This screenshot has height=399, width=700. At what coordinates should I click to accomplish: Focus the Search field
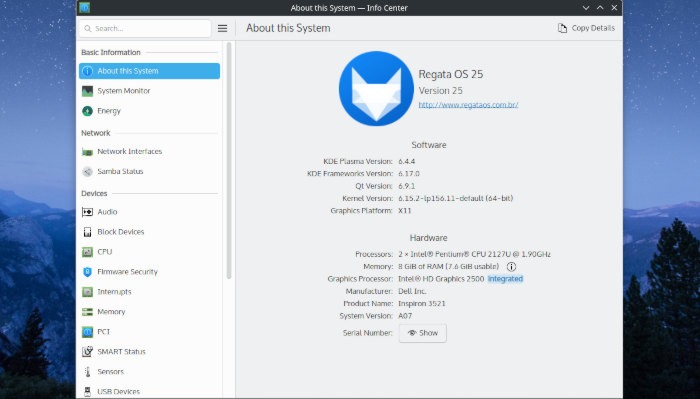pos(145,29)
